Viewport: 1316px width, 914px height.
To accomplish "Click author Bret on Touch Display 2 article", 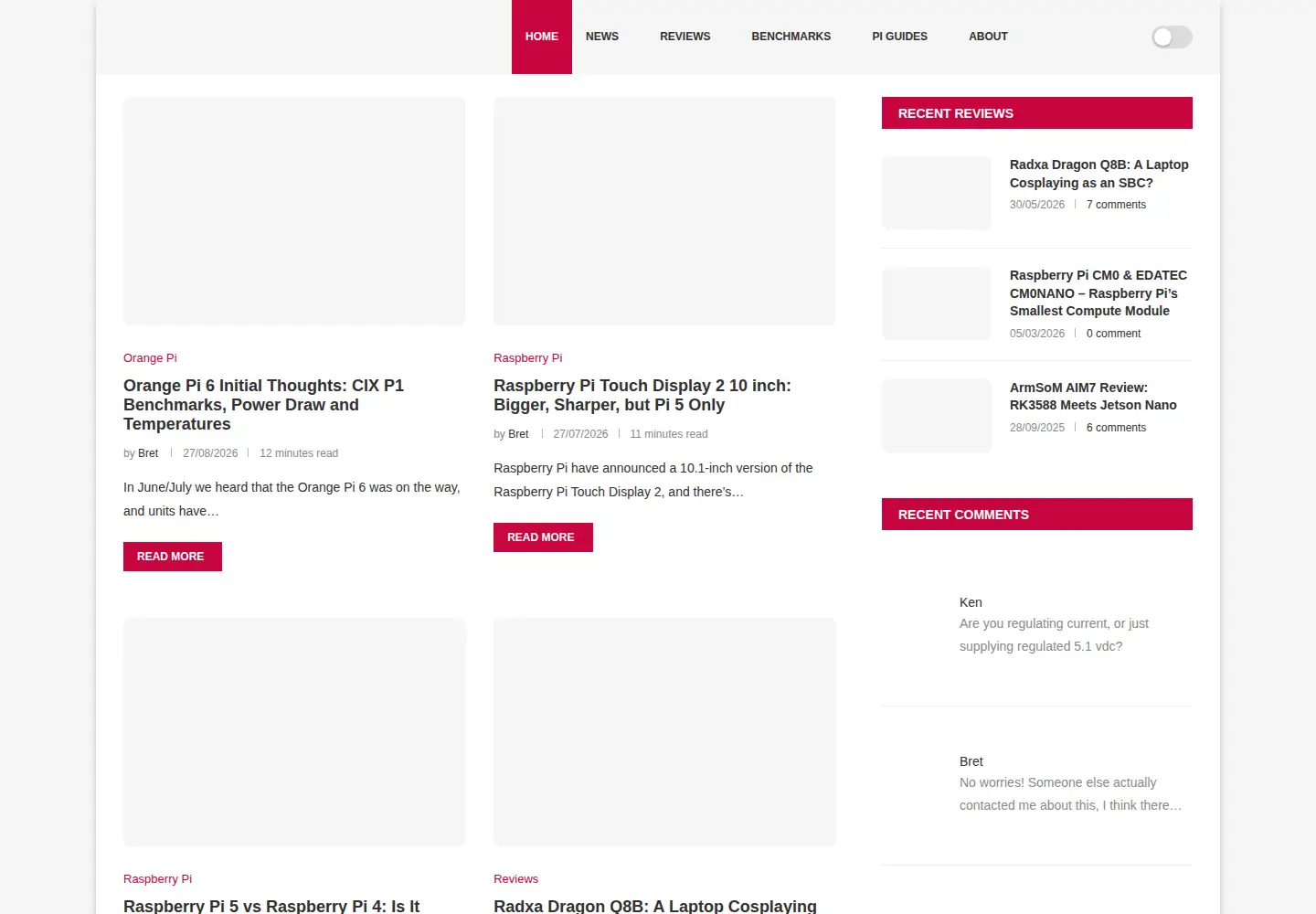I will (518, 434).
